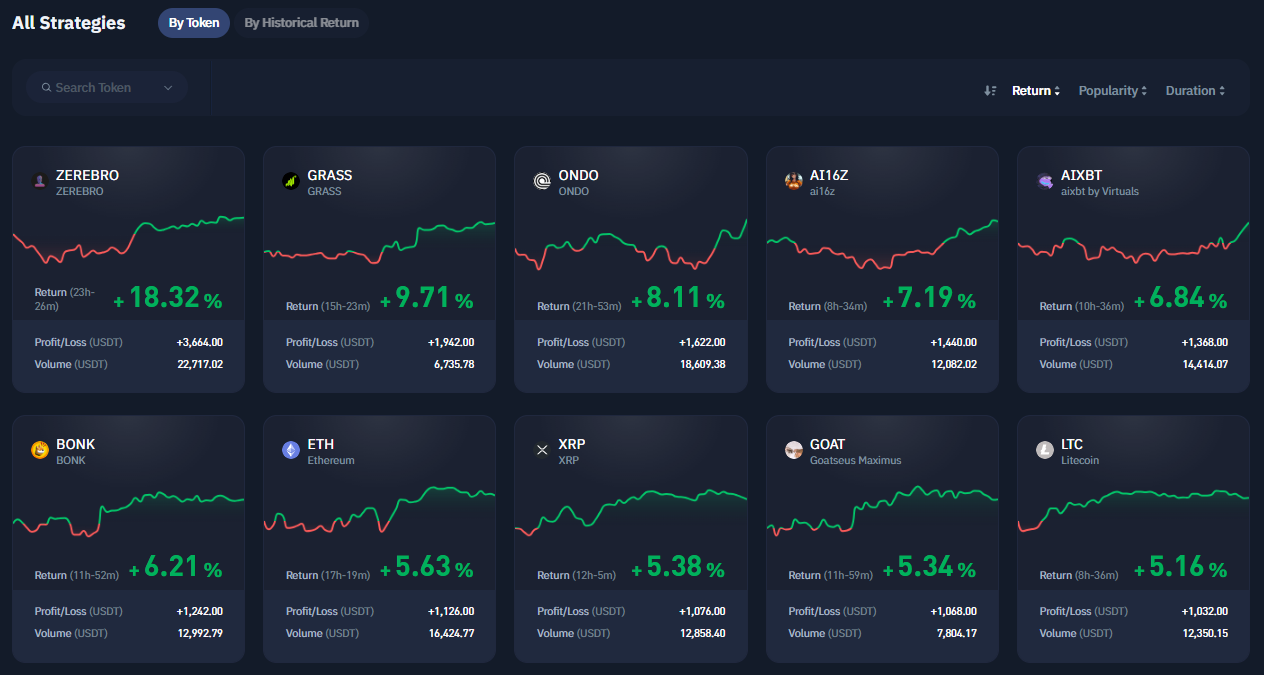Click ZEREBRO profit +3,664.00

tap(200, 342)
